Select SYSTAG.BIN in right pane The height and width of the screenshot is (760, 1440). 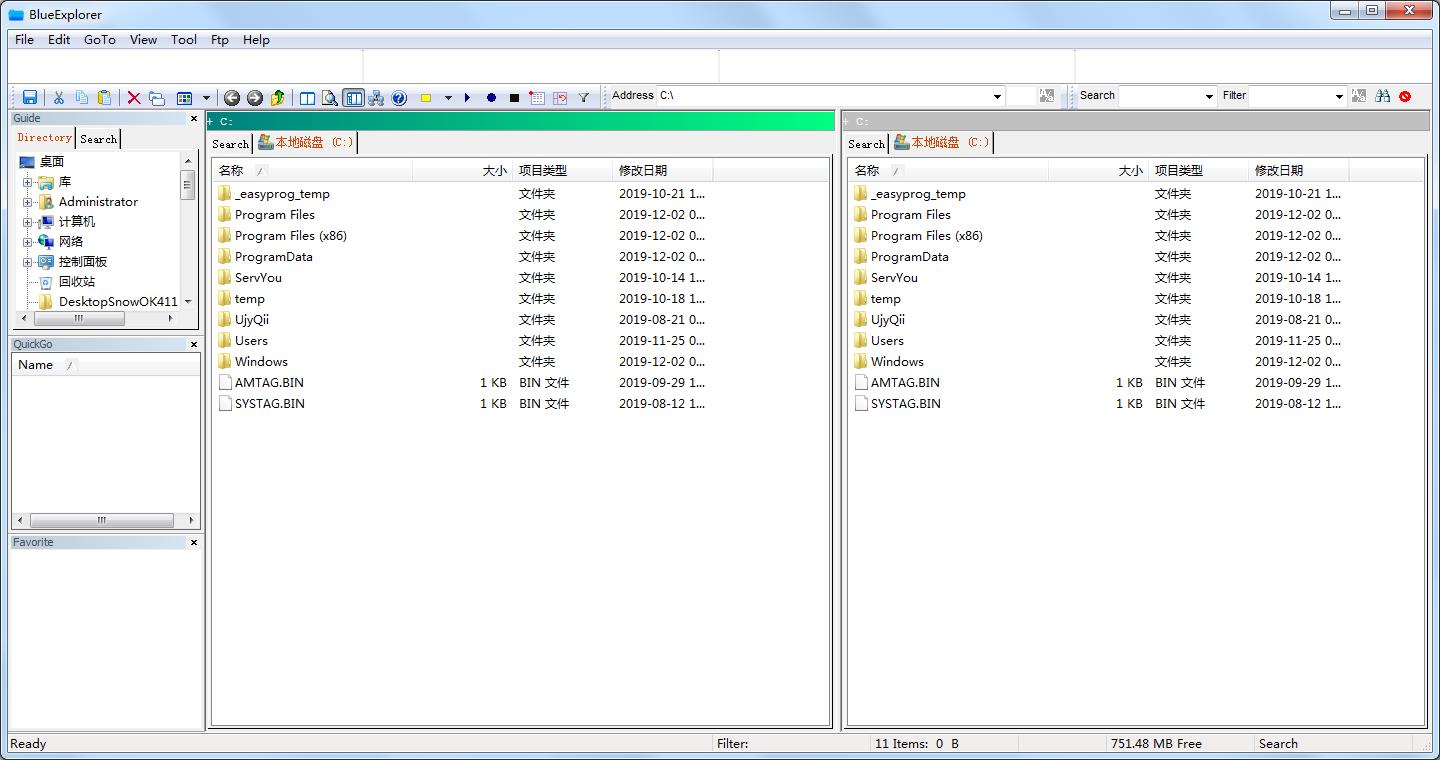(x=905, y=404)
